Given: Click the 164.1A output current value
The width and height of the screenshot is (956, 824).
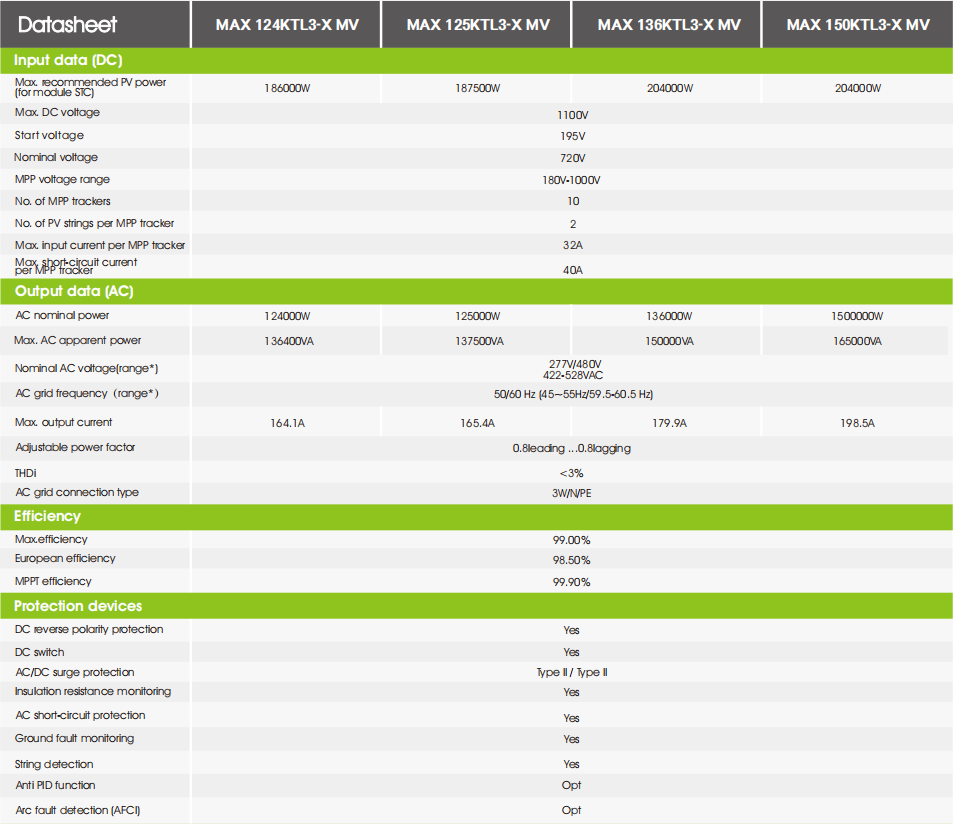Looking at the screenshot, I should point(287,423).
